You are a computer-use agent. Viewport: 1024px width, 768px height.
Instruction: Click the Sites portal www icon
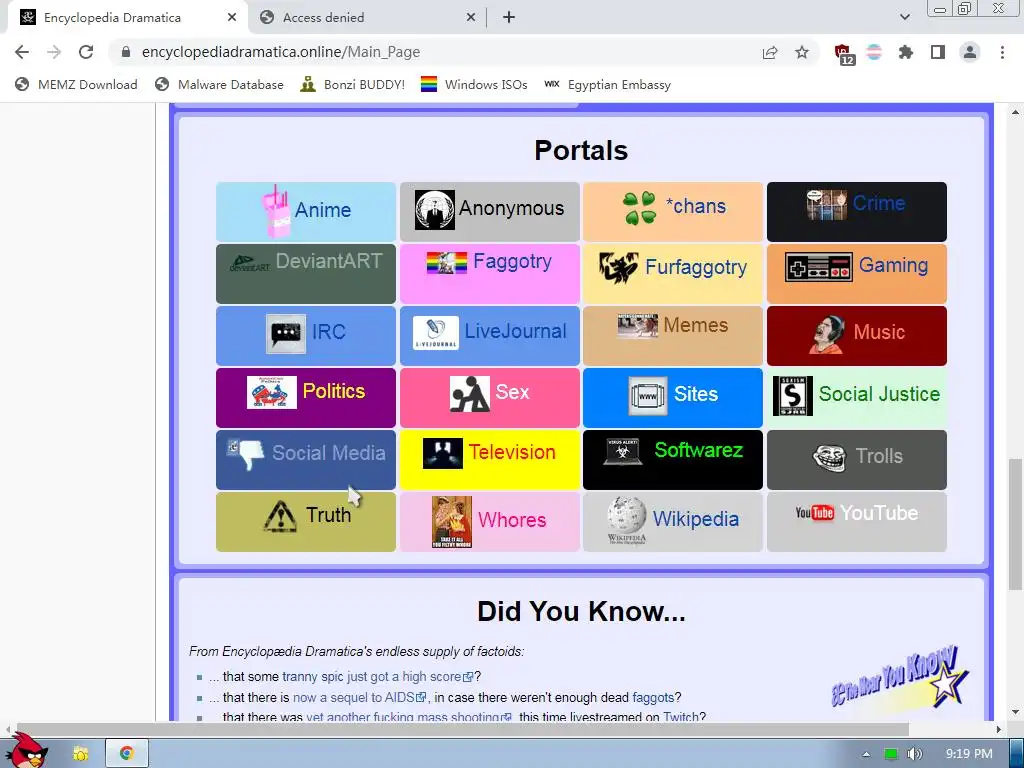[x=648, y=396]
